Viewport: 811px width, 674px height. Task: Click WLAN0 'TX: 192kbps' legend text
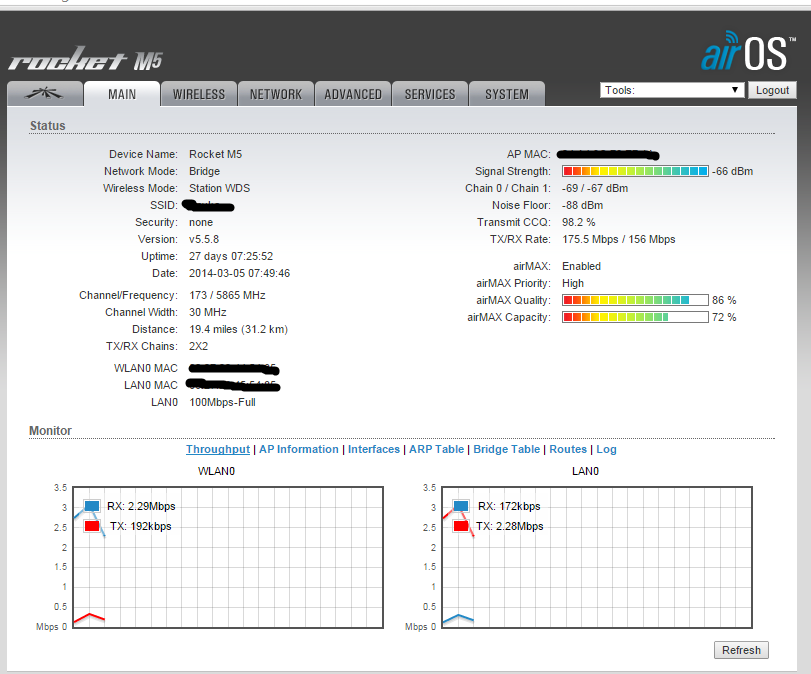141,527
